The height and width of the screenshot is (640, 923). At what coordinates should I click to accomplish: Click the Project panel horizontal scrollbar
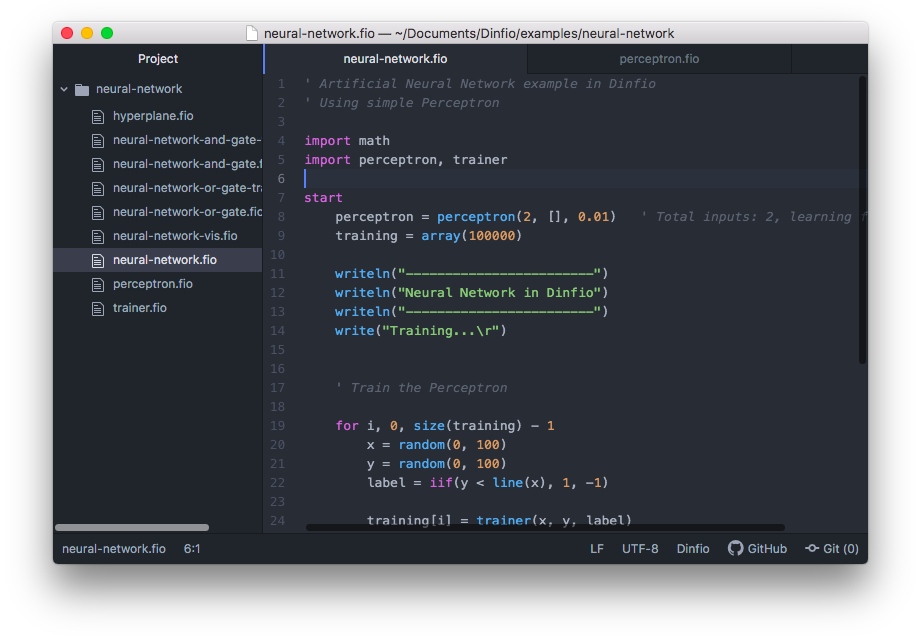(x=132, y=527)
